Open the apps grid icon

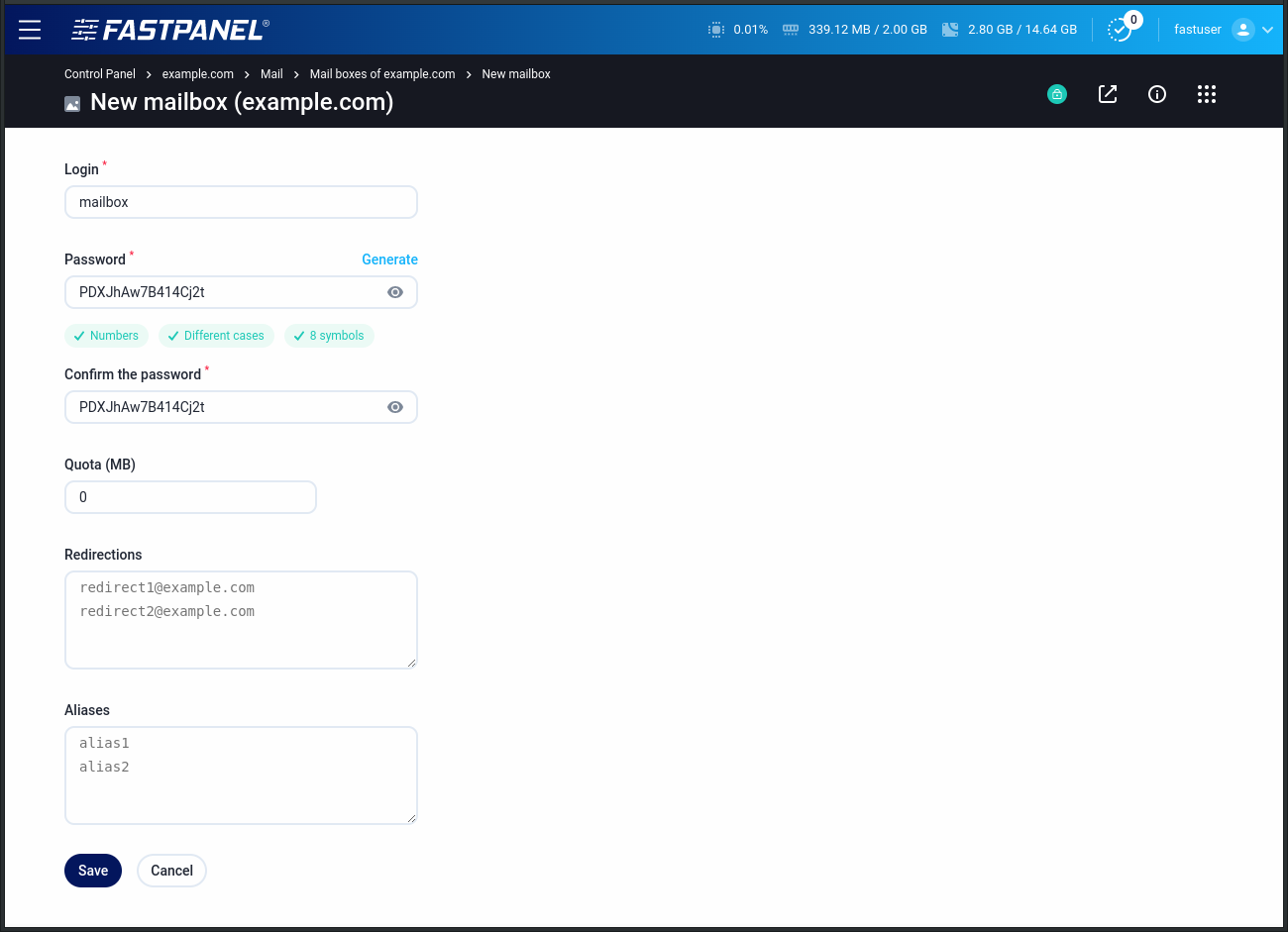(1207, 94)
